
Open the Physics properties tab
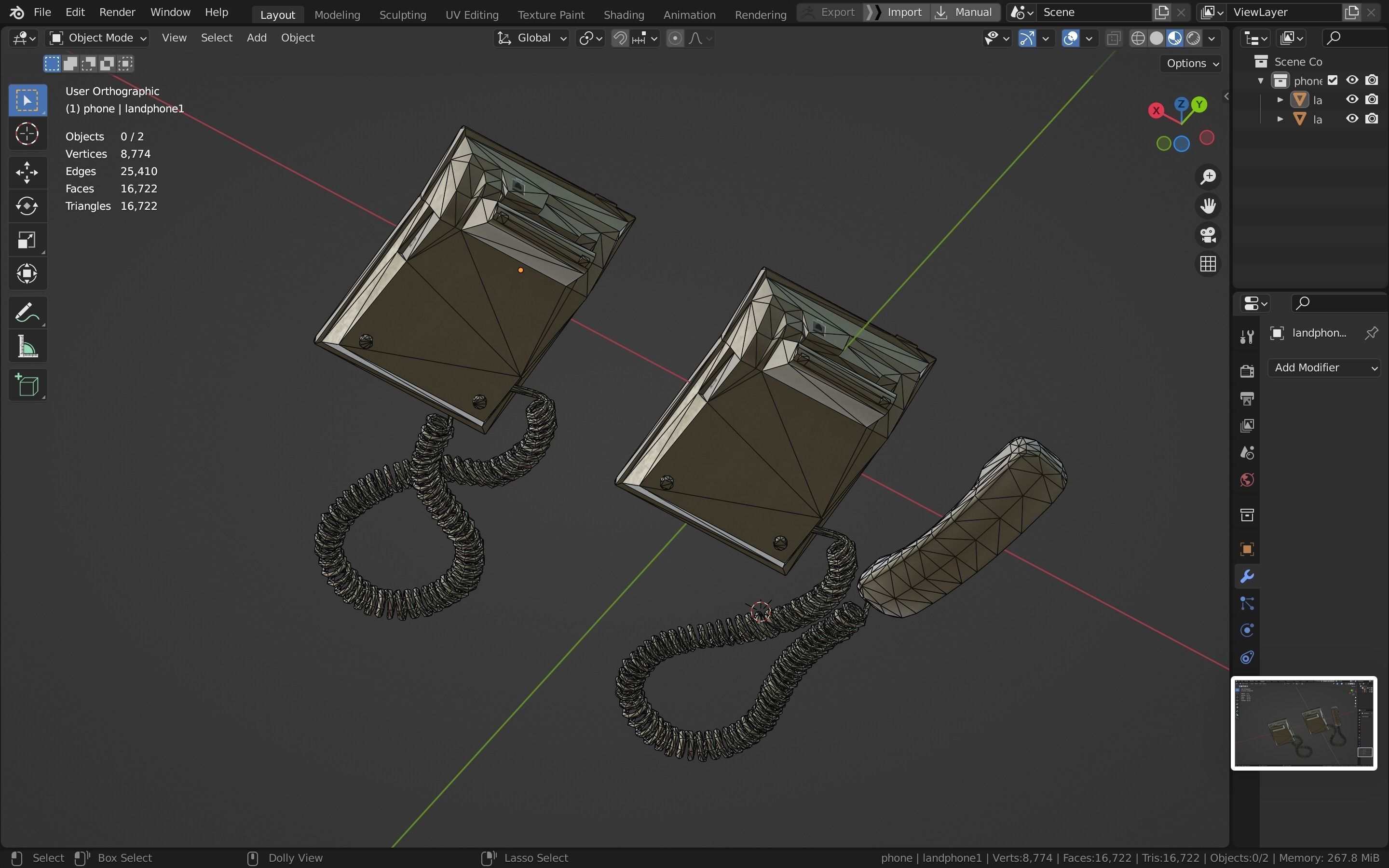[x=1247, y=630]
